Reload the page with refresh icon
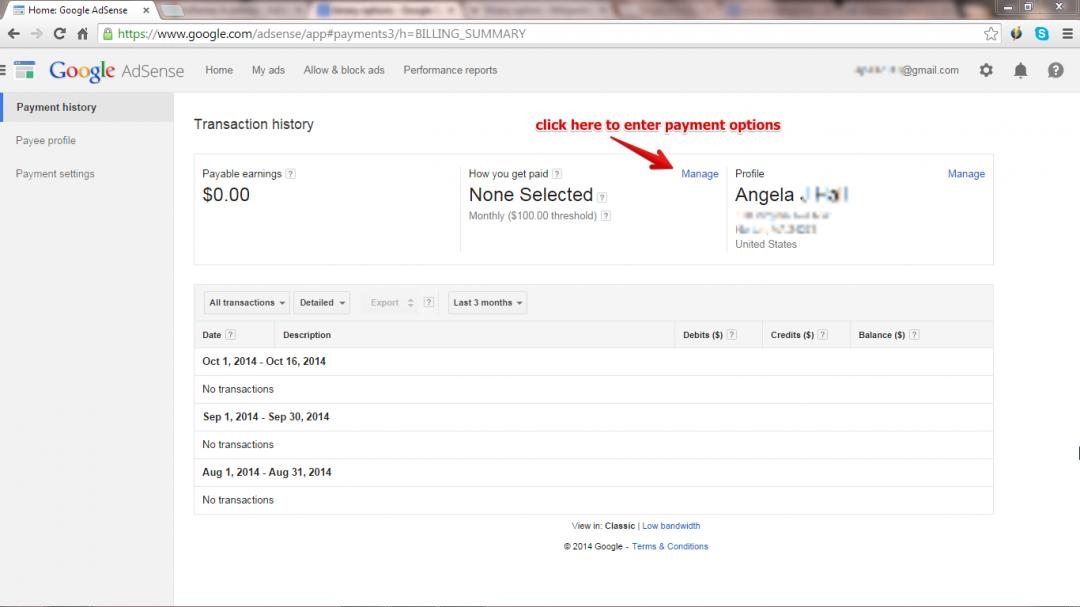 point(59,34)
